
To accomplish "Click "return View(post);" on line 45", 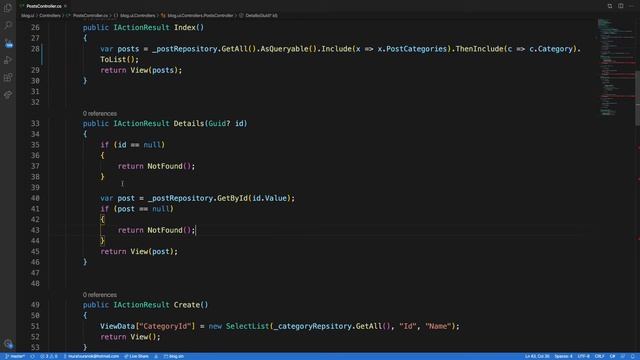I will pyautogui.click(x=139, y=251).
